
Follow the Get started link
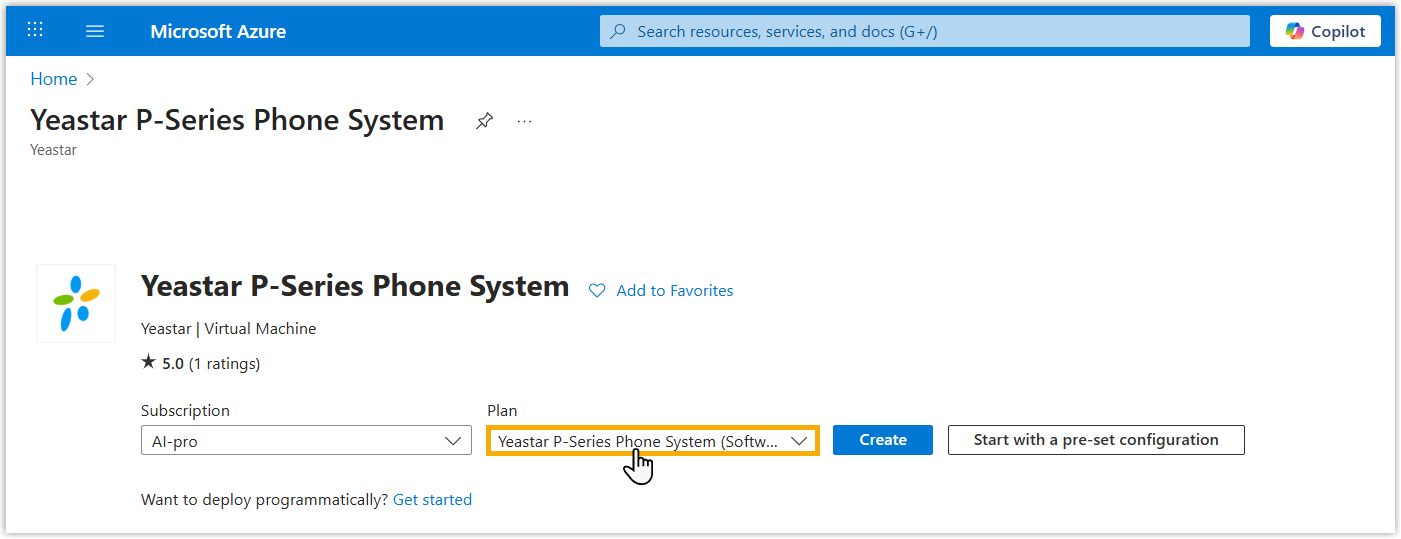(x=432, y=499)
